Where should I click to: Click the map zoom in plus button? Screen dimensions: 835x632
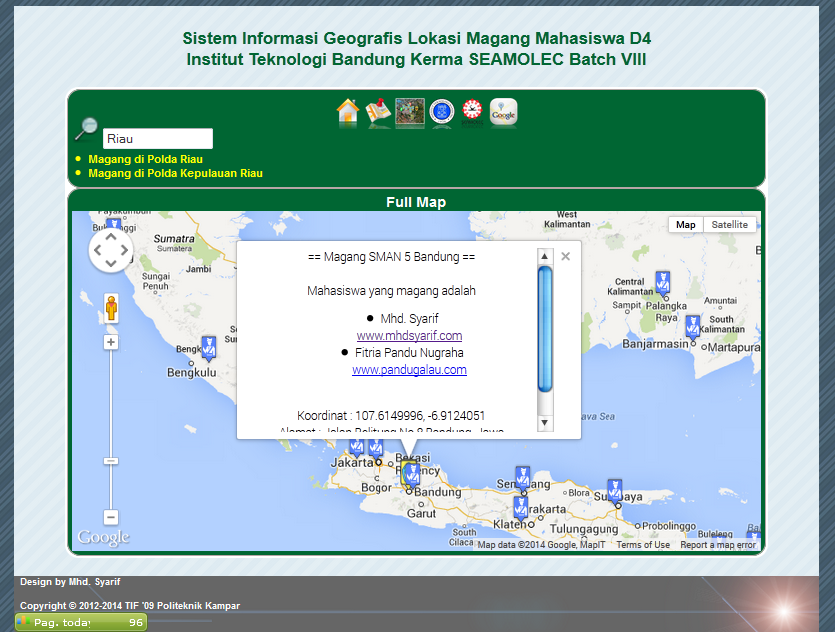[x=111, y=342]
